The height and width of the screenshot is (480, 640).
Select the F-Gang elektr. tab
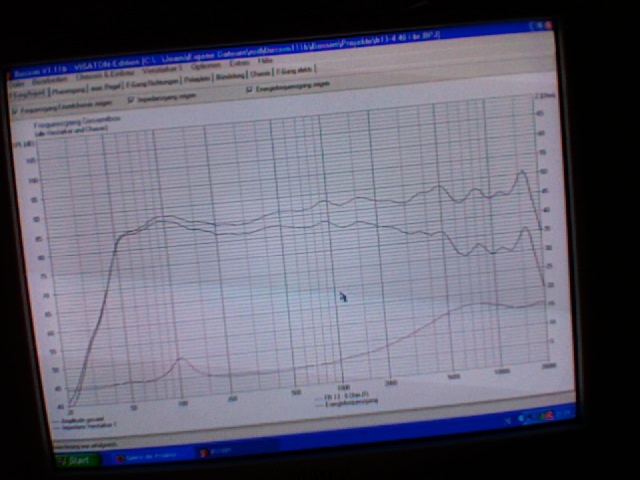point(295,71)
